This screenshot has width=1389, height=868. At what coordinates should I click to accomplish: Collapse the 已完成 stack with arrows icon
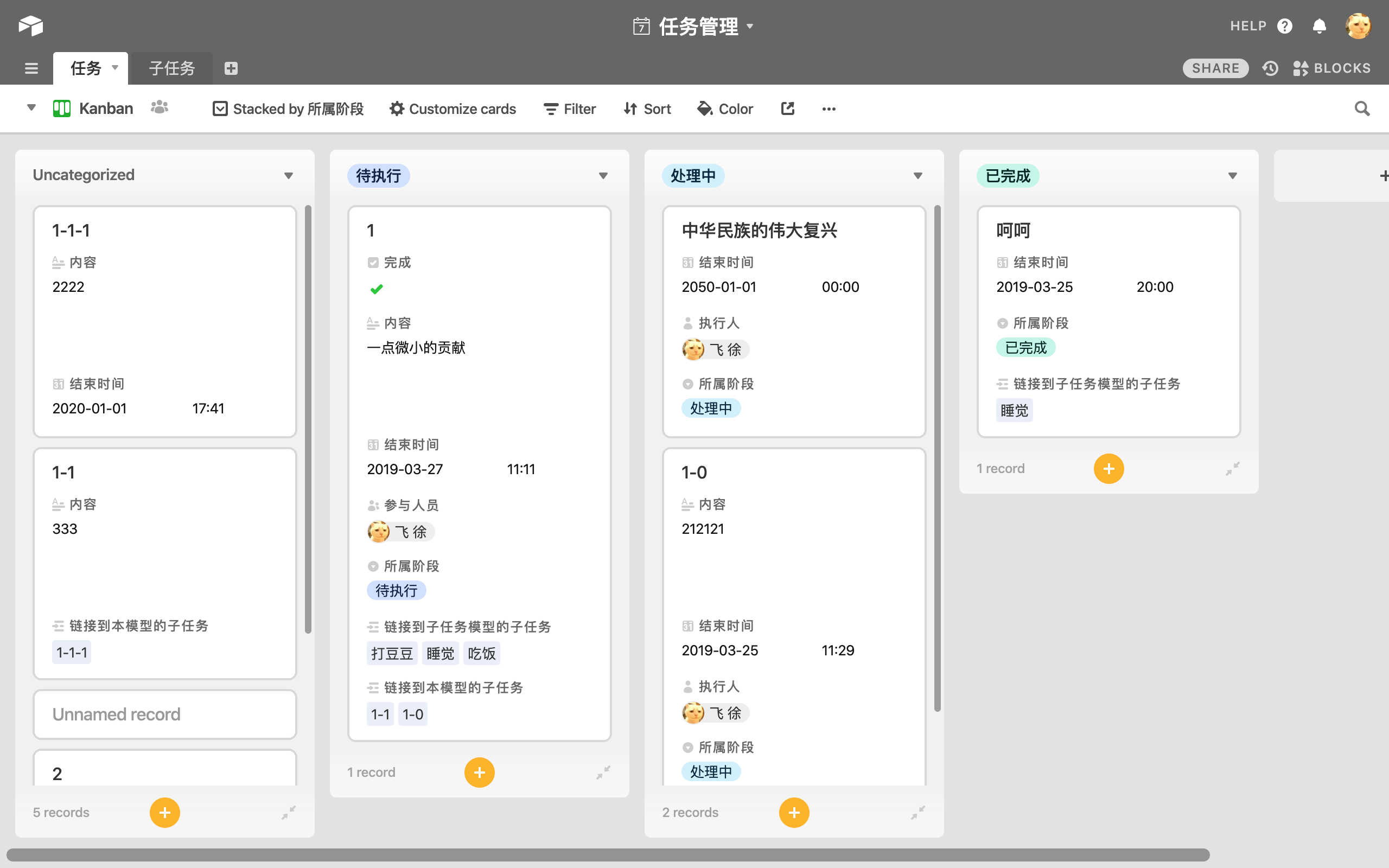click(1232, 468)
